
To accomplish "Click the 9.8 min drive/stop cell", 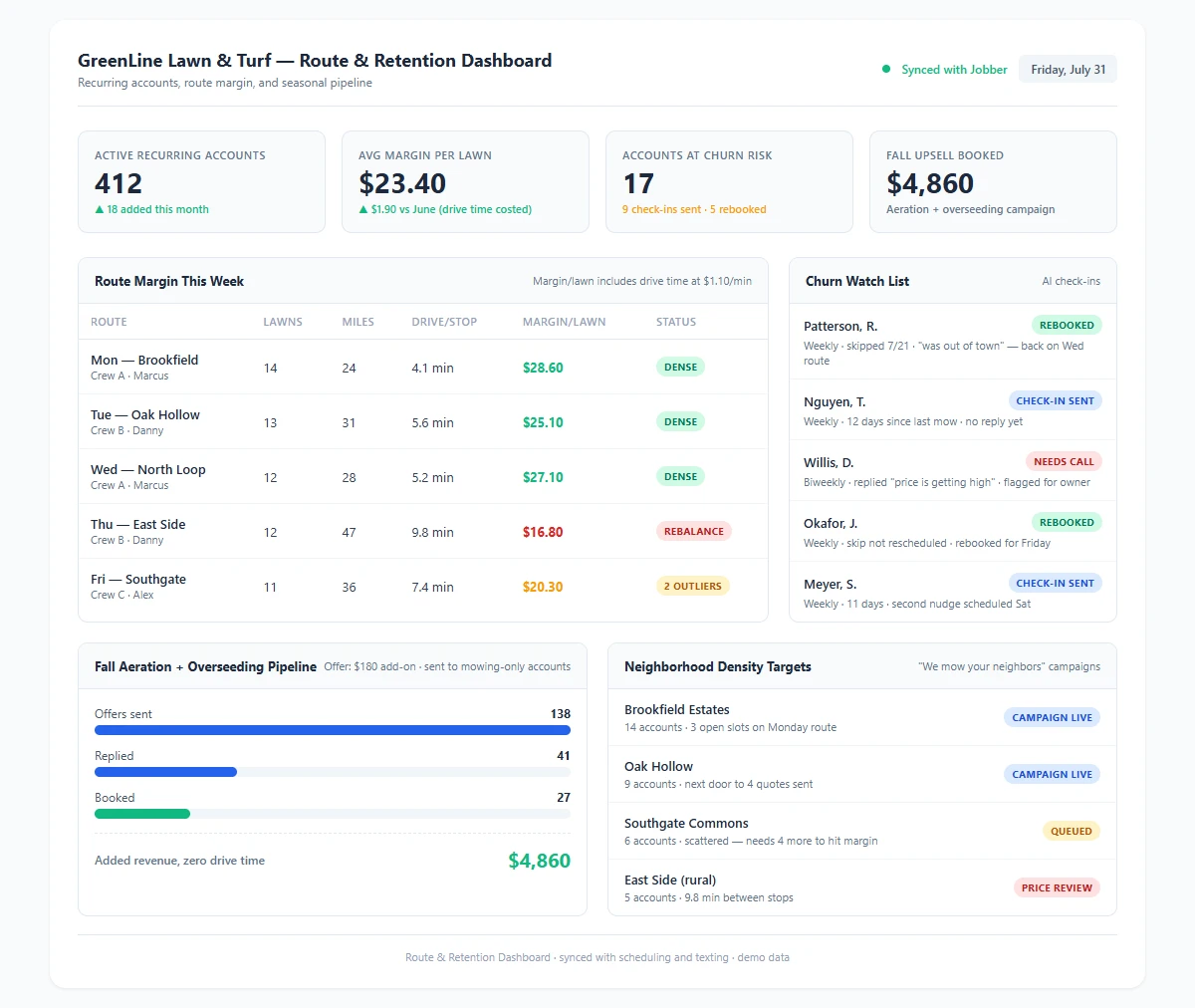I will click(432, 532).
